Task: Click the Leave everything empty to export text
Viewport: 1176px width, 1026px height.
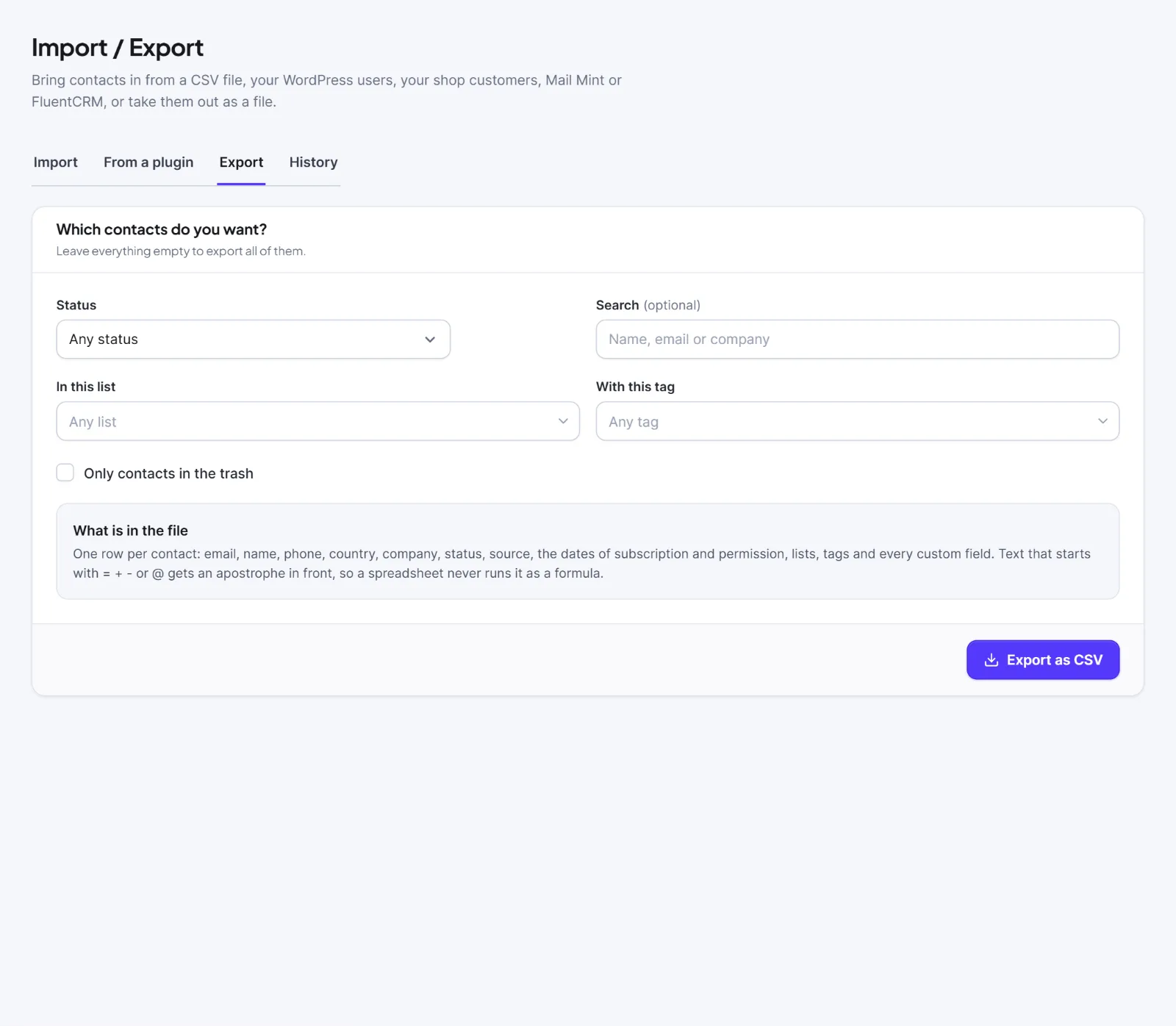Action: (181, 251)
